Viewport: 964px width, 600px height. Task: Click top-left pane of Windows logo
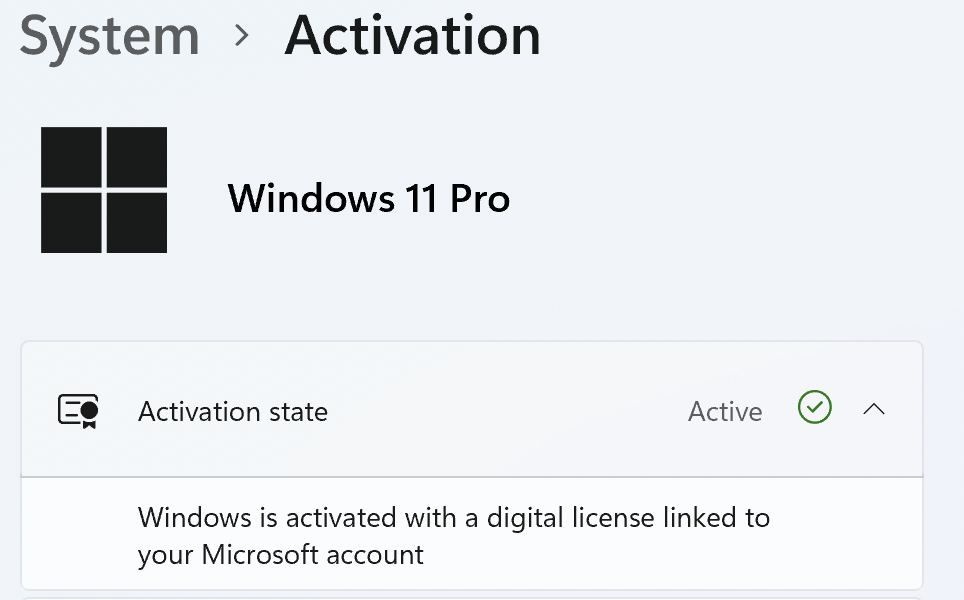pos(71,157)
